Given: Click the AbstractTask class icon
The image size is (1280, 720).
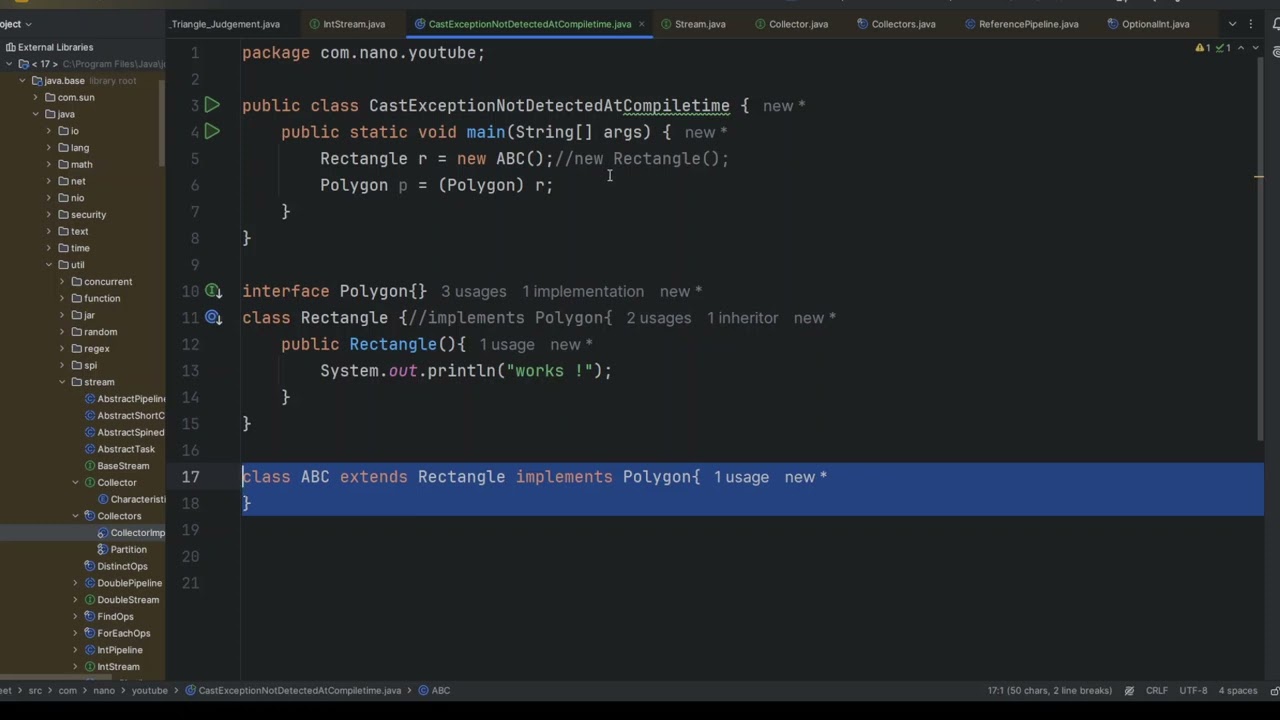Looking at the screenshot, I should tap(89, 449).
